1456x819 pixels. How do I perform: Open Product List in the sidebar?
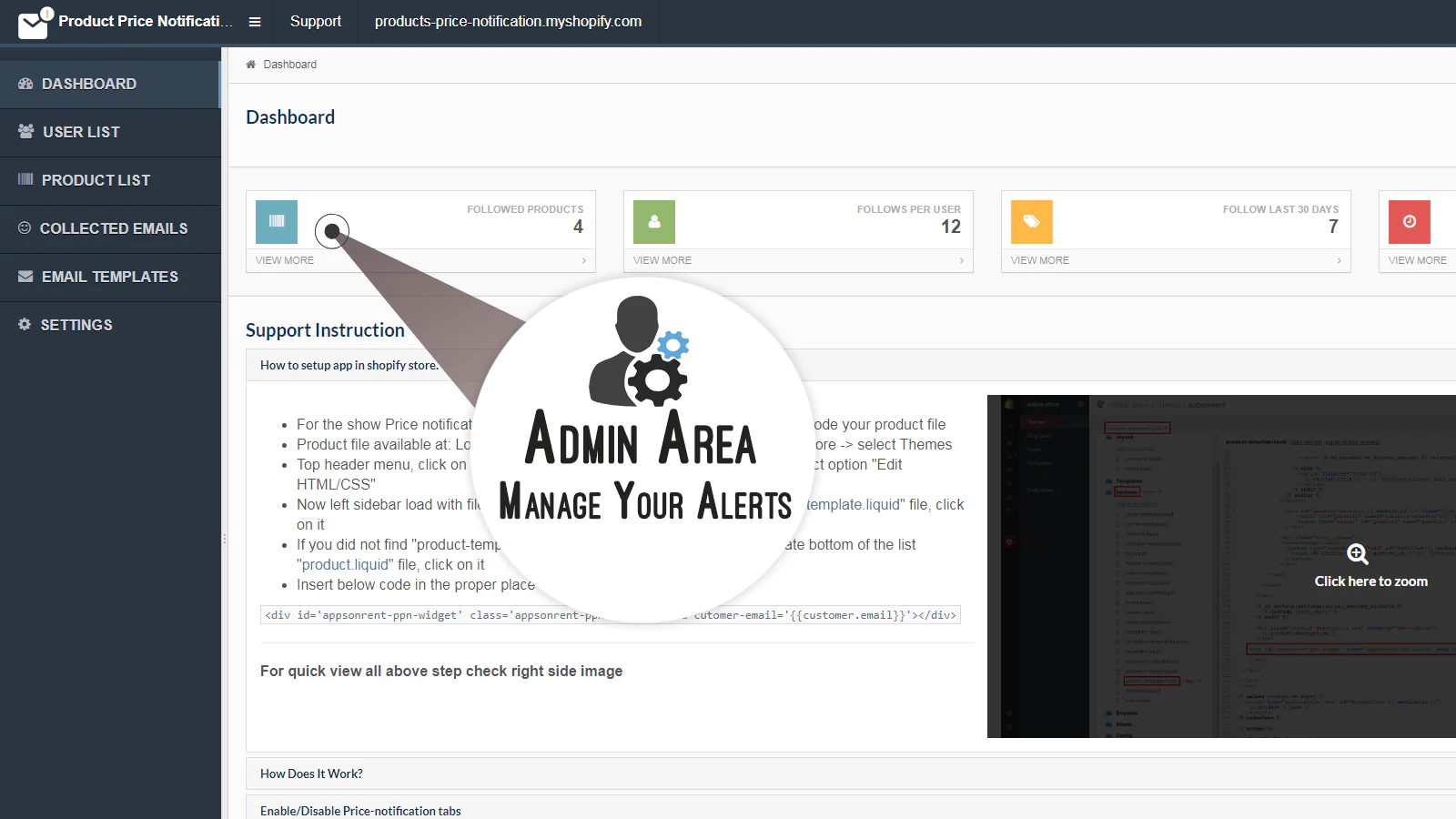(x=110, y=180)
